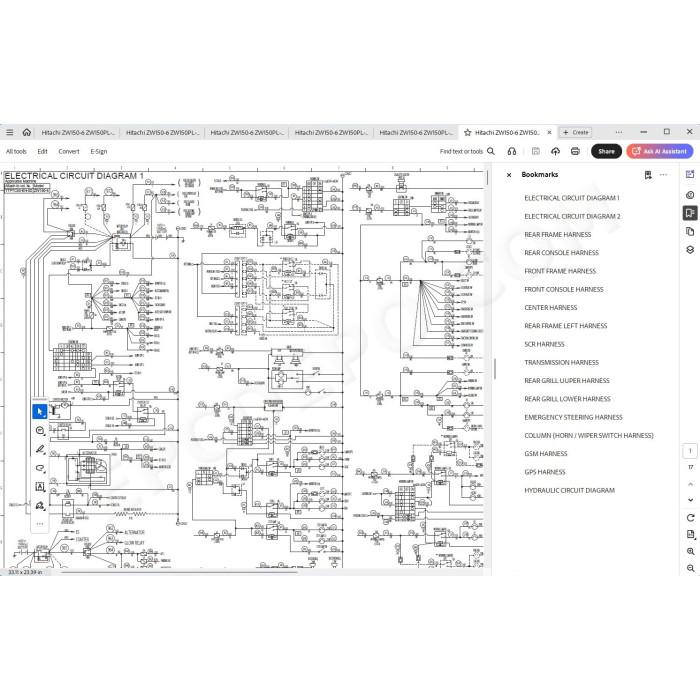
Task: Choose the add text box tool
Action: (x=40, y=487)
